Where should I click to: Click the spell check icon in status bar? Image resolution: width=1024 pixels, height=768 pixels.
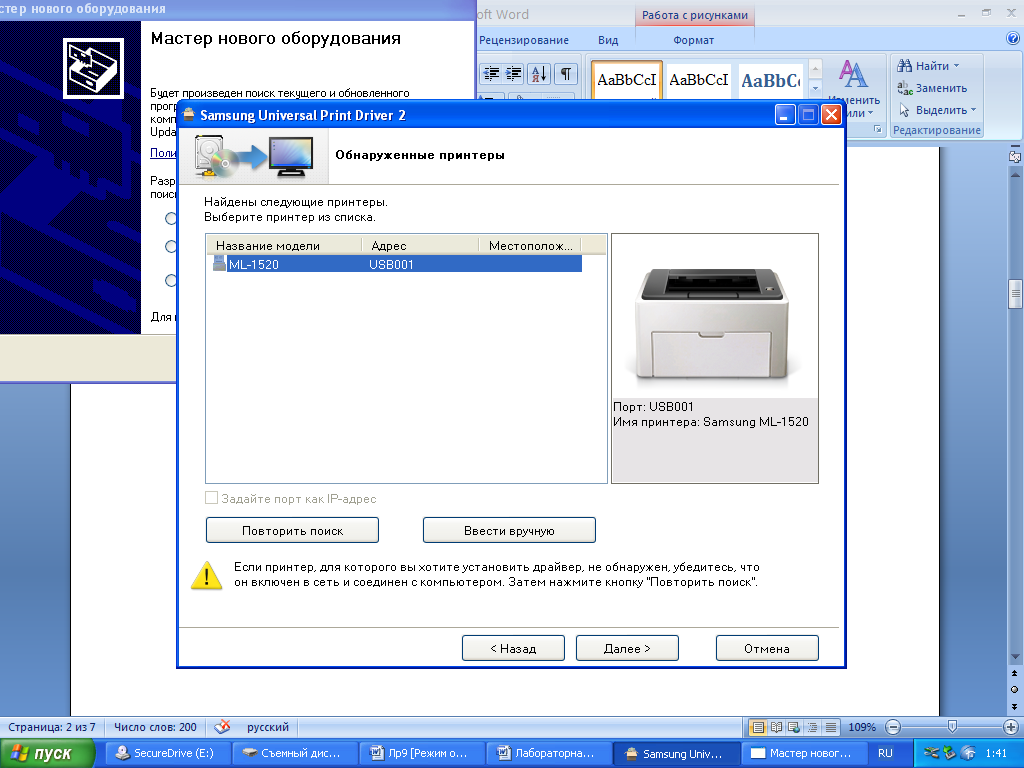(222, 727)
